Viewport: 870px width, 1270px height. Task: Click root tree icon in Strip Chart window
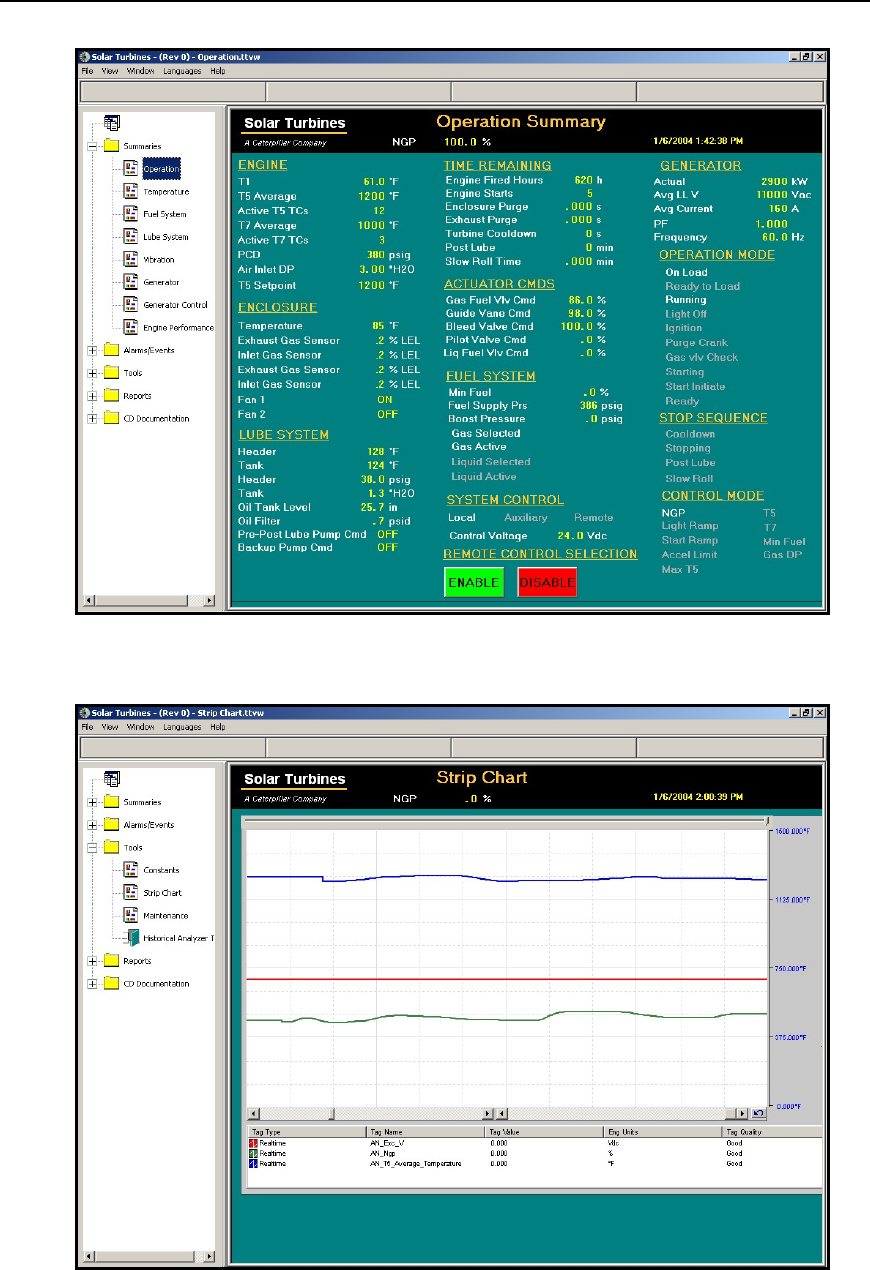(111, 779)
